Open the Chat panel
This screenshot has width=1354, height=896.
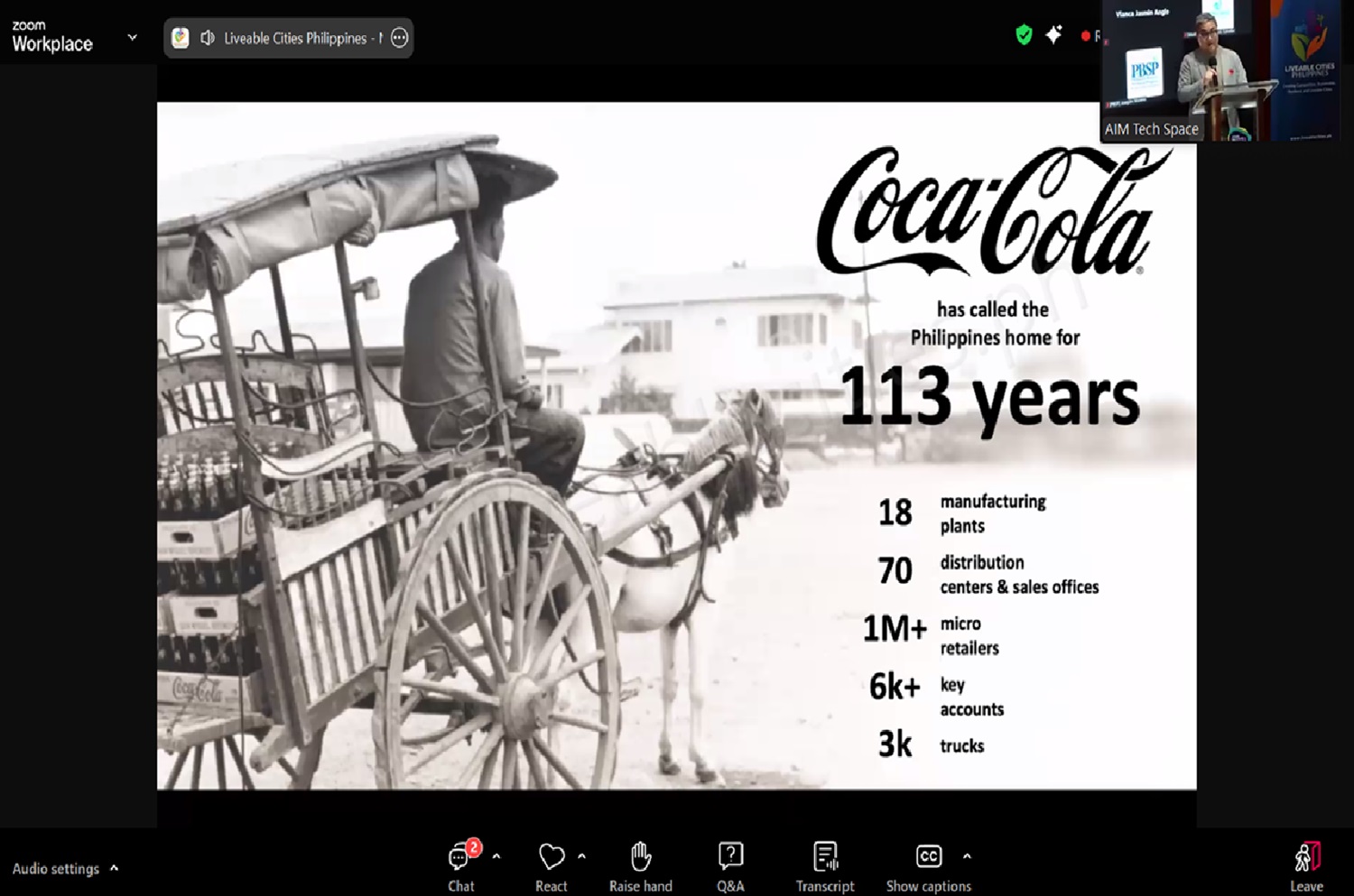coord(461,866)
